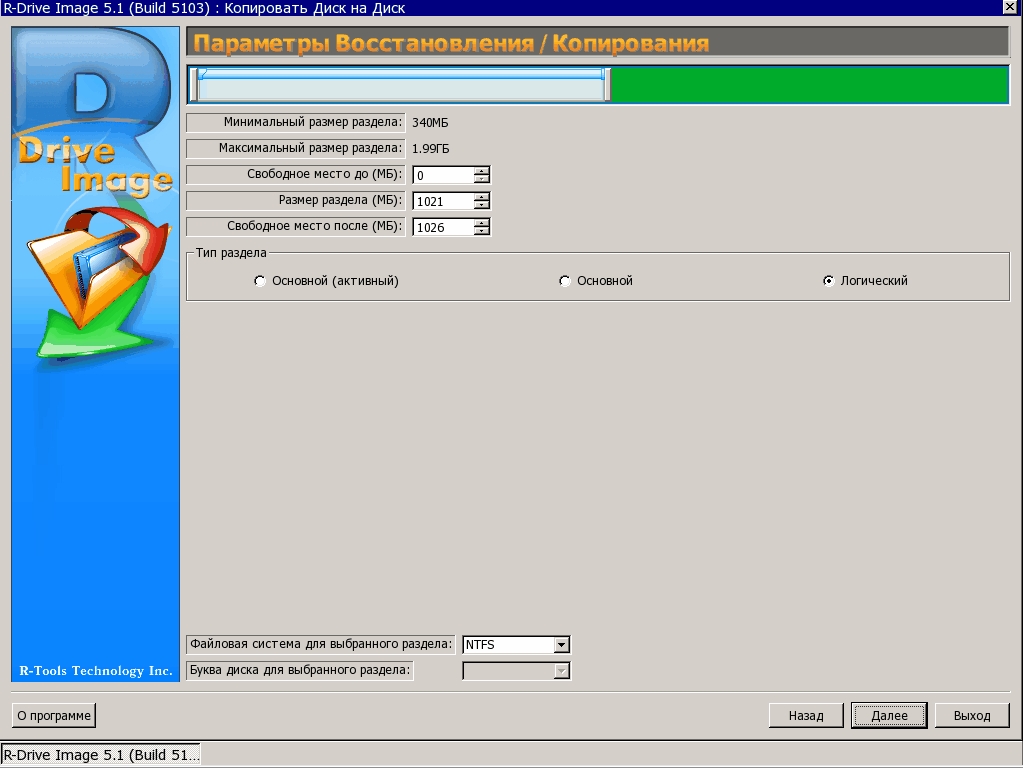1023x769 pixels.
Task: Close the window with the title bar X
Action: [1010, 7]
